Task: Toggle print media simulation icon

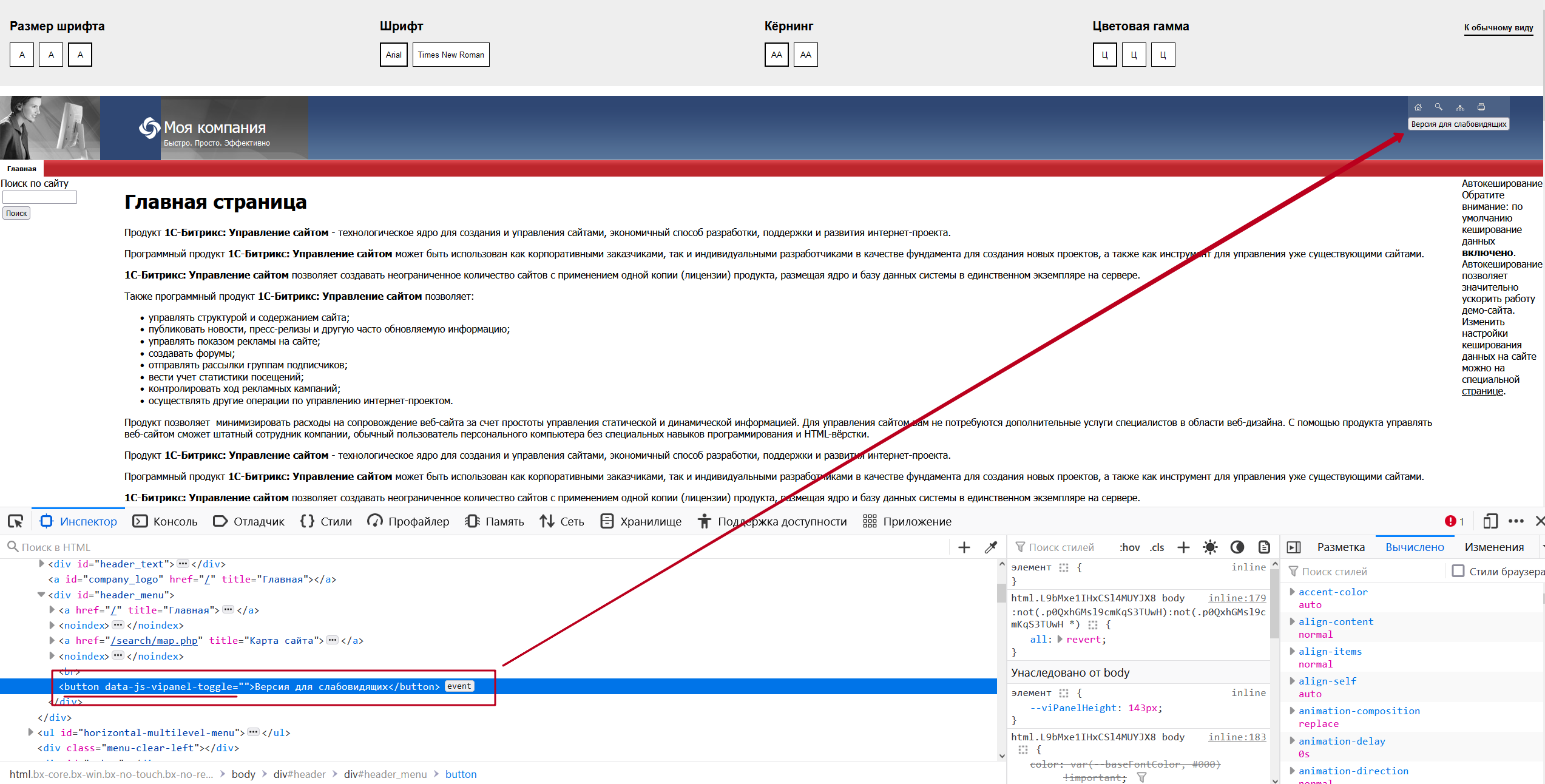Action: point(1264,547)
